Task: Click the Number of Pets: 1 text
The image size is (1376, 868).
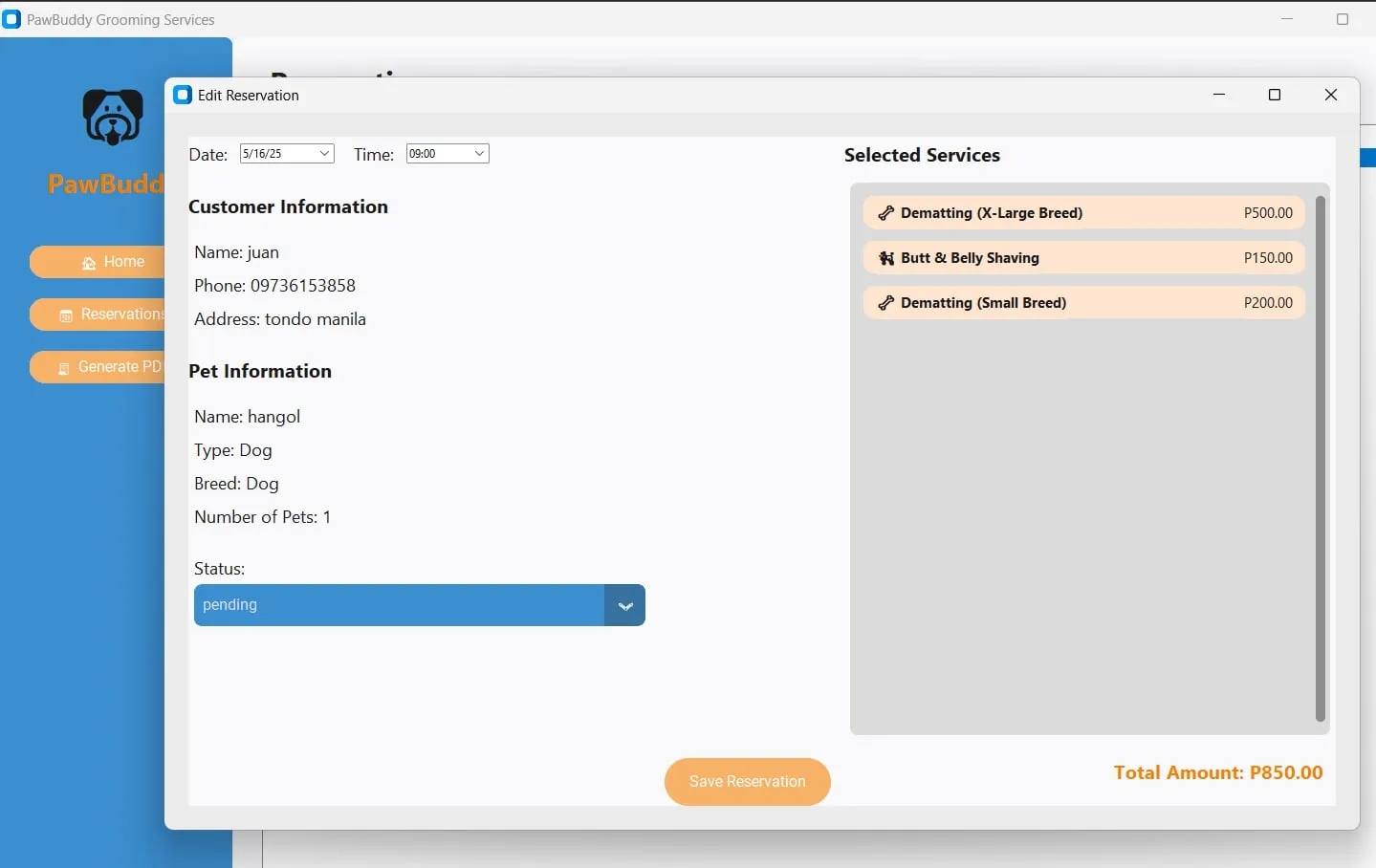Action: tap(263, 517)
